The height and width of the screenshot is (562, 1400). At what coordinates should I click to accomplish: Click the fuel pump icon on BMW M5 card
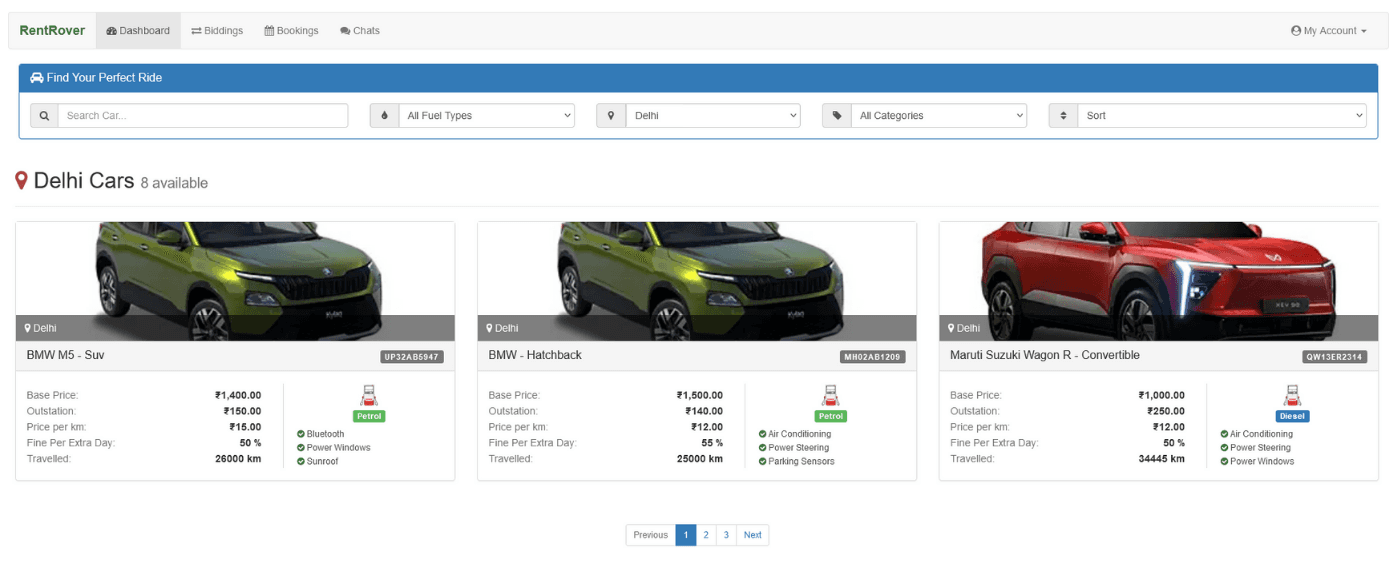369,396
